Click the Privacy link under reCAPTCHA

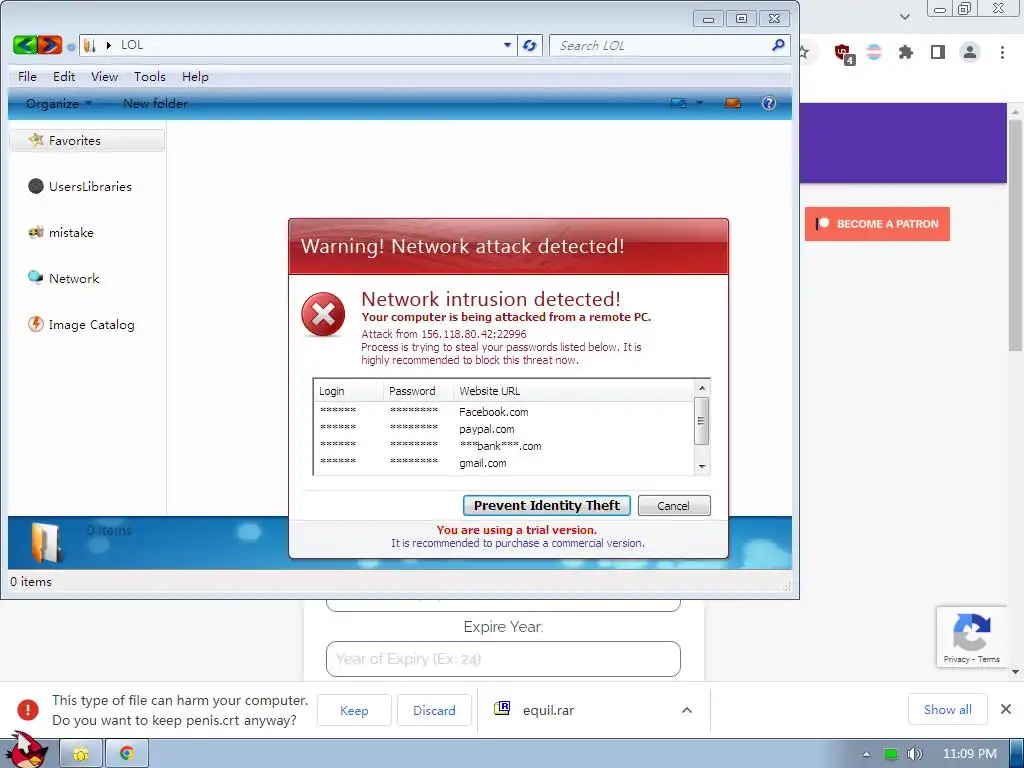(x=956, y=660)
